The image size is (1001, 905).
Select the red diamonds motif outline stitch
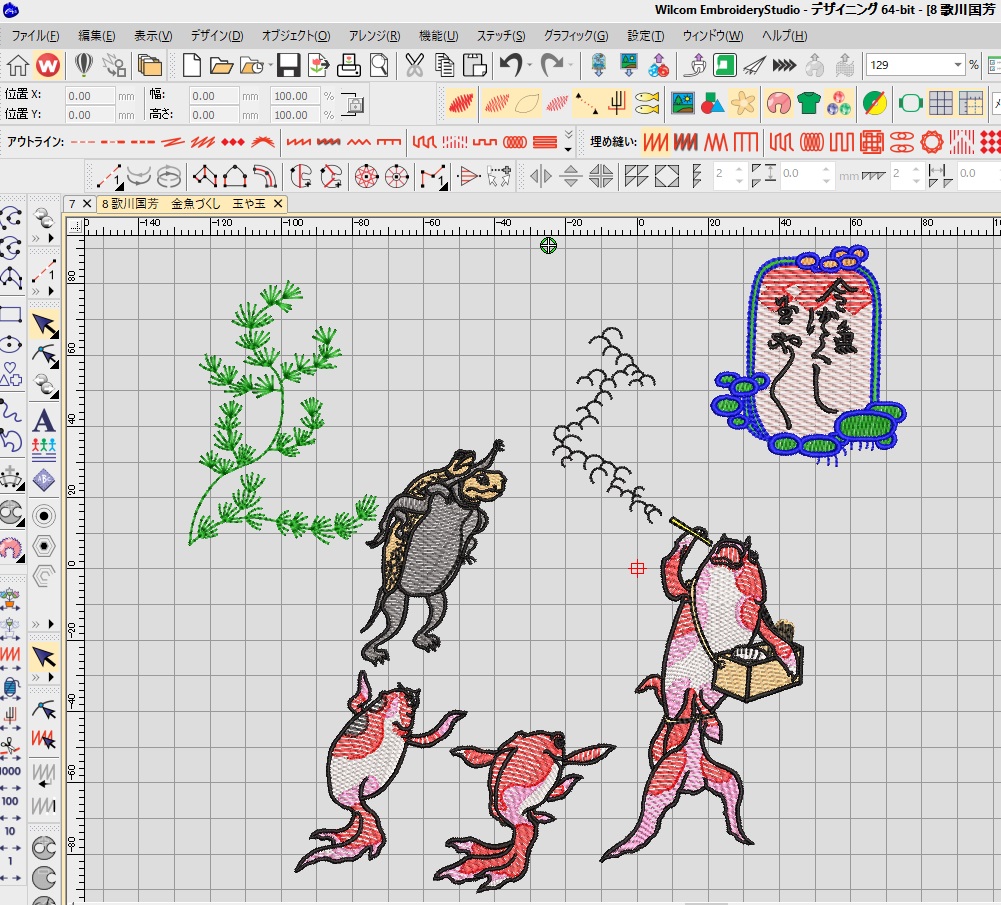click(x=232, y=142)
